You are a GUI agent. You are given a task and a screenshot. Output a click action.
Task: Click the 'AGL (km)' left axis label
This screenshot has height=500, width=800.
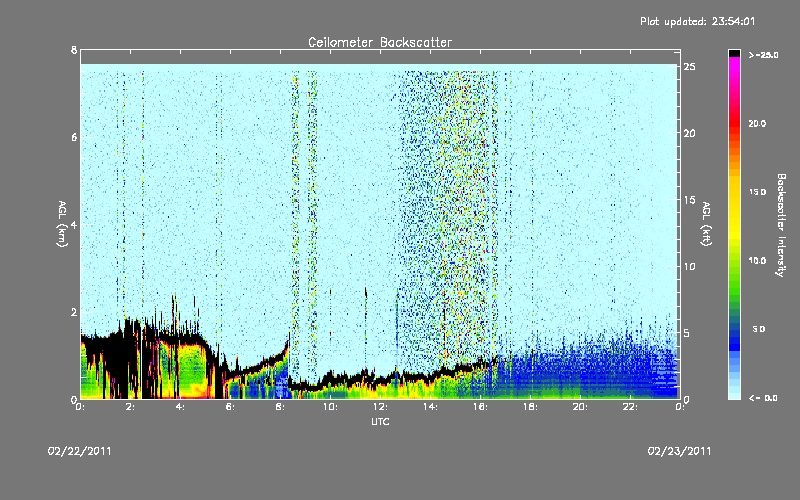pyautogui.click(x=62, y=224)
